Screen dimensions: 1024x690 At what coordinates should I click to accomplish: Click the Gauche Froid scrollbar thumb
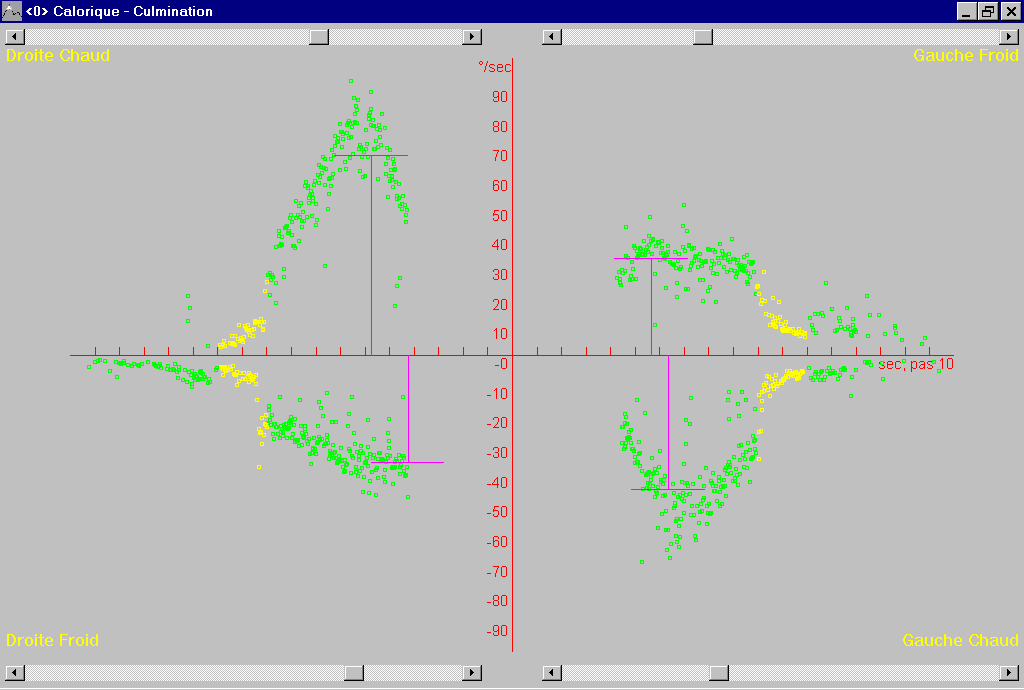click(703, 37)
